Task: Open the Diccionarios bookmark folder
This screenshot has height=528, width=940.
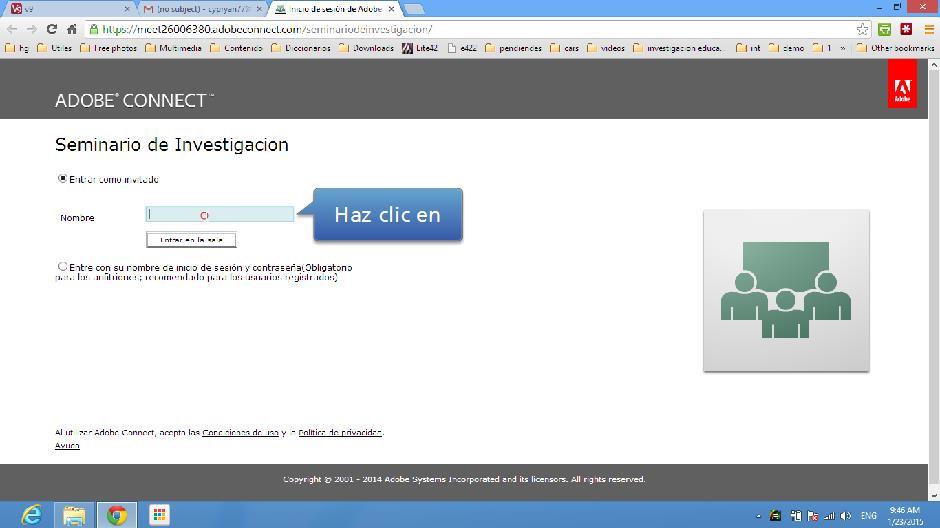Action: click(x=301, y=48)
